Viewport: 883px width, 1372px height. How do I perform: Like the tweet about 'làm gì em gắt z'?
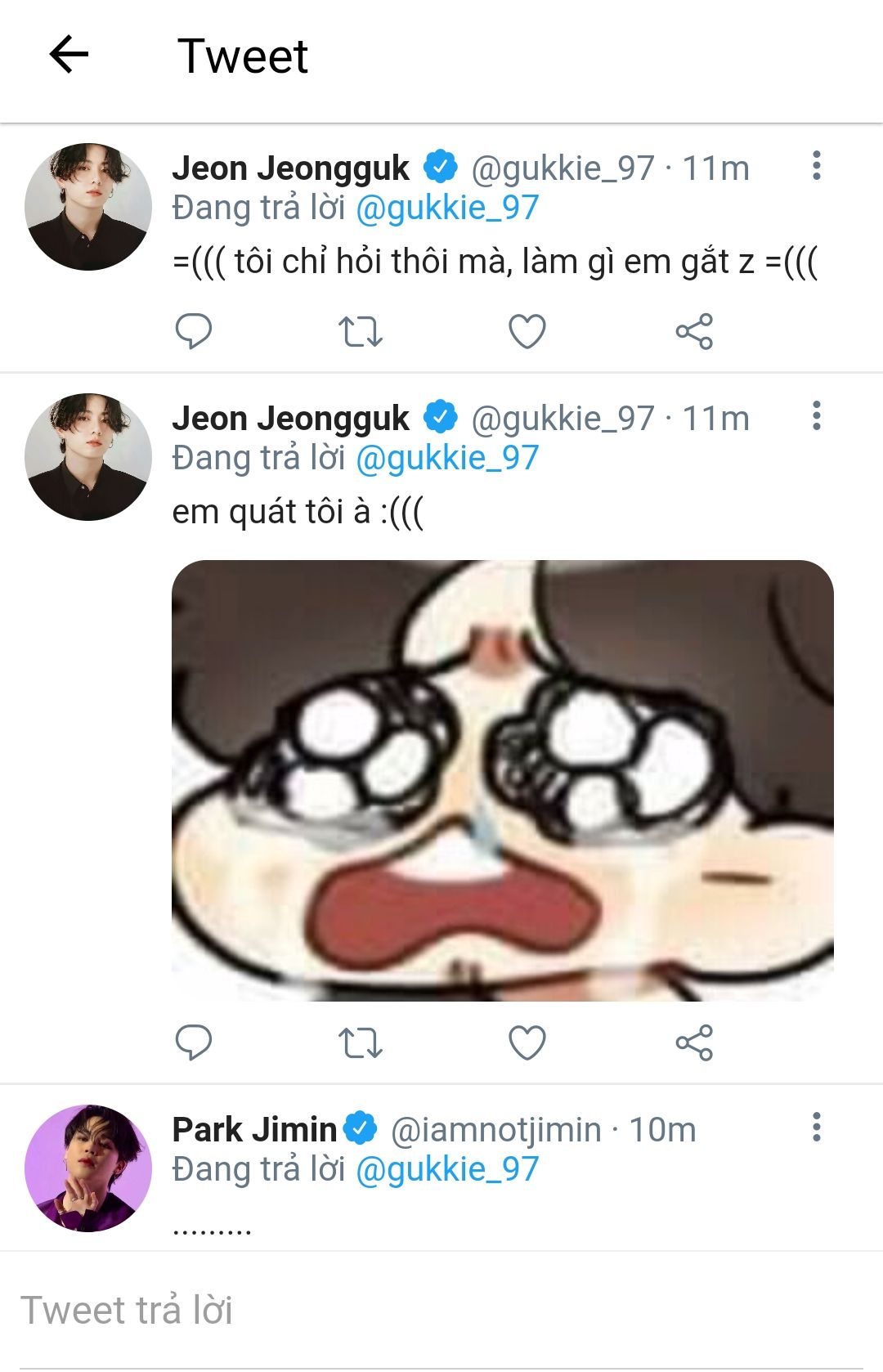pyautogui.click(x=527, y=331)
